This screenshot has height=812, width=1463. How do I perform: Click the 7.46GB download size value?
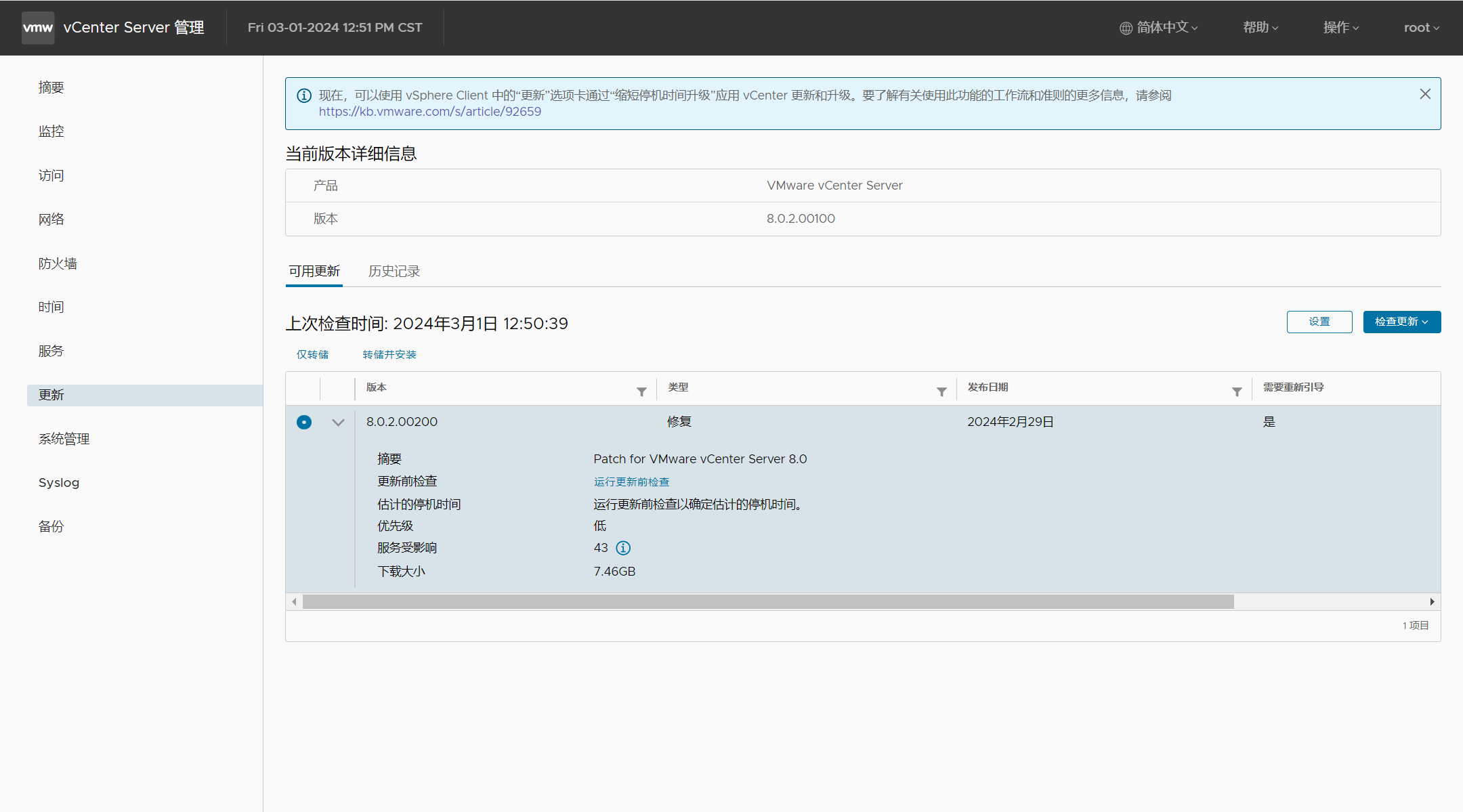pos(614,572)
